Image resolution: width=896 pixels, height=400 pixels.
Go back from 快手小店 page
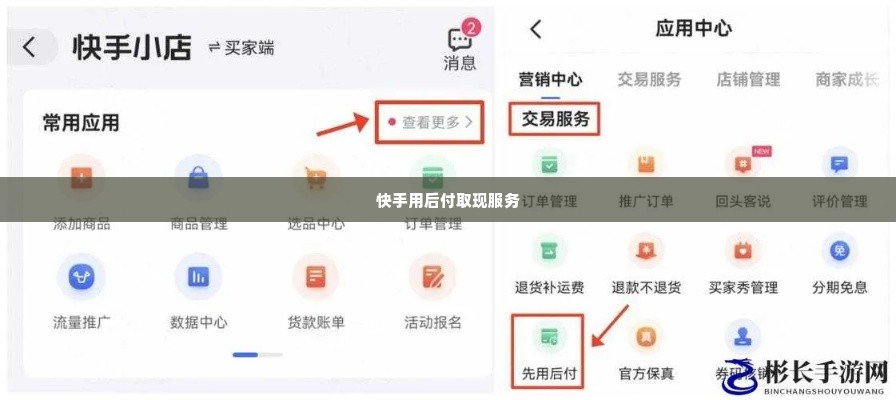(30, 48)
